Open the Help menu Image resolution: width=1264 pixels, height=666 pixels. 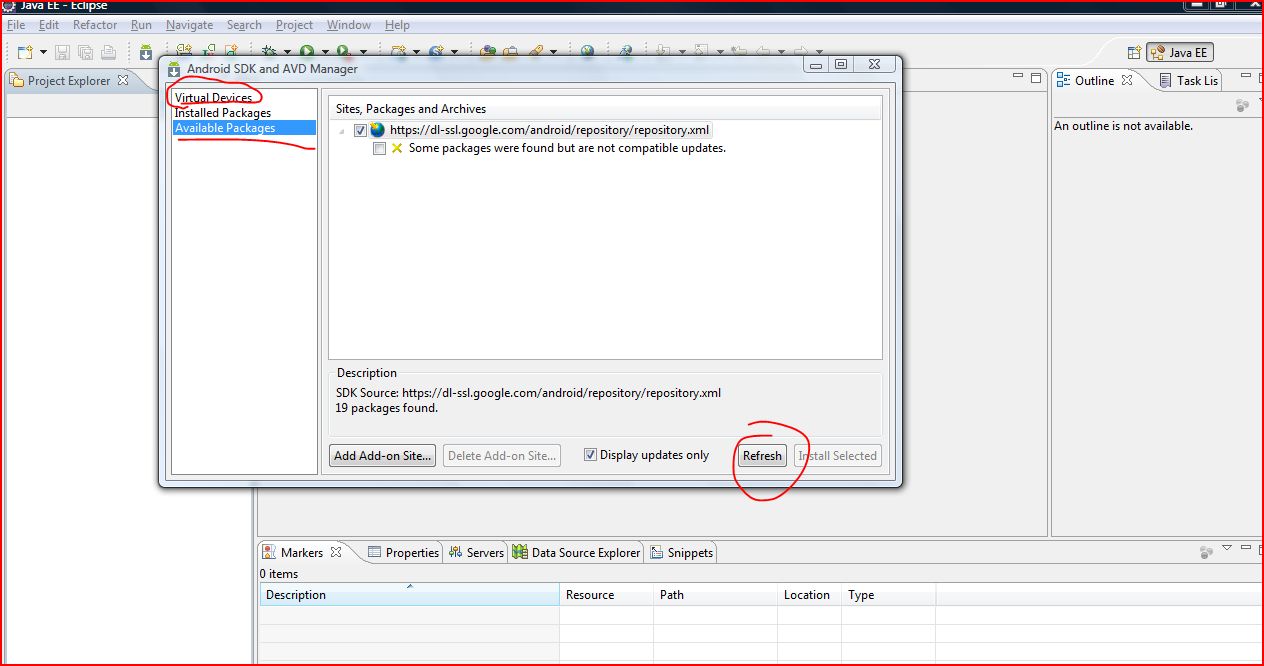[x=397, y=25]
